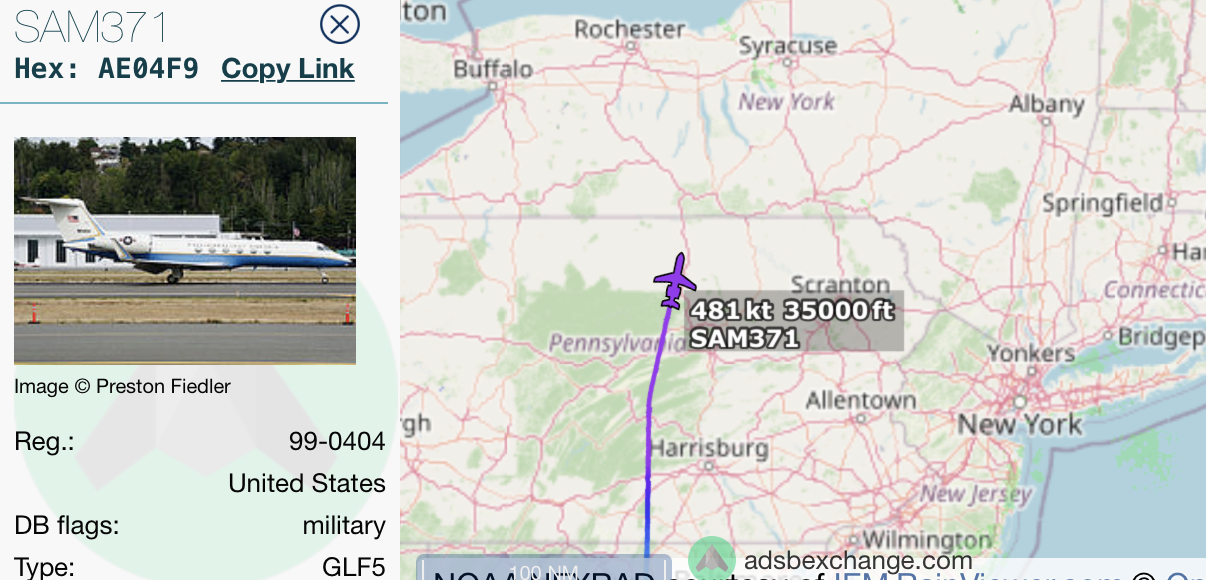
Task: Click the SAM371 callsign heading
Action: pos(92,27)
